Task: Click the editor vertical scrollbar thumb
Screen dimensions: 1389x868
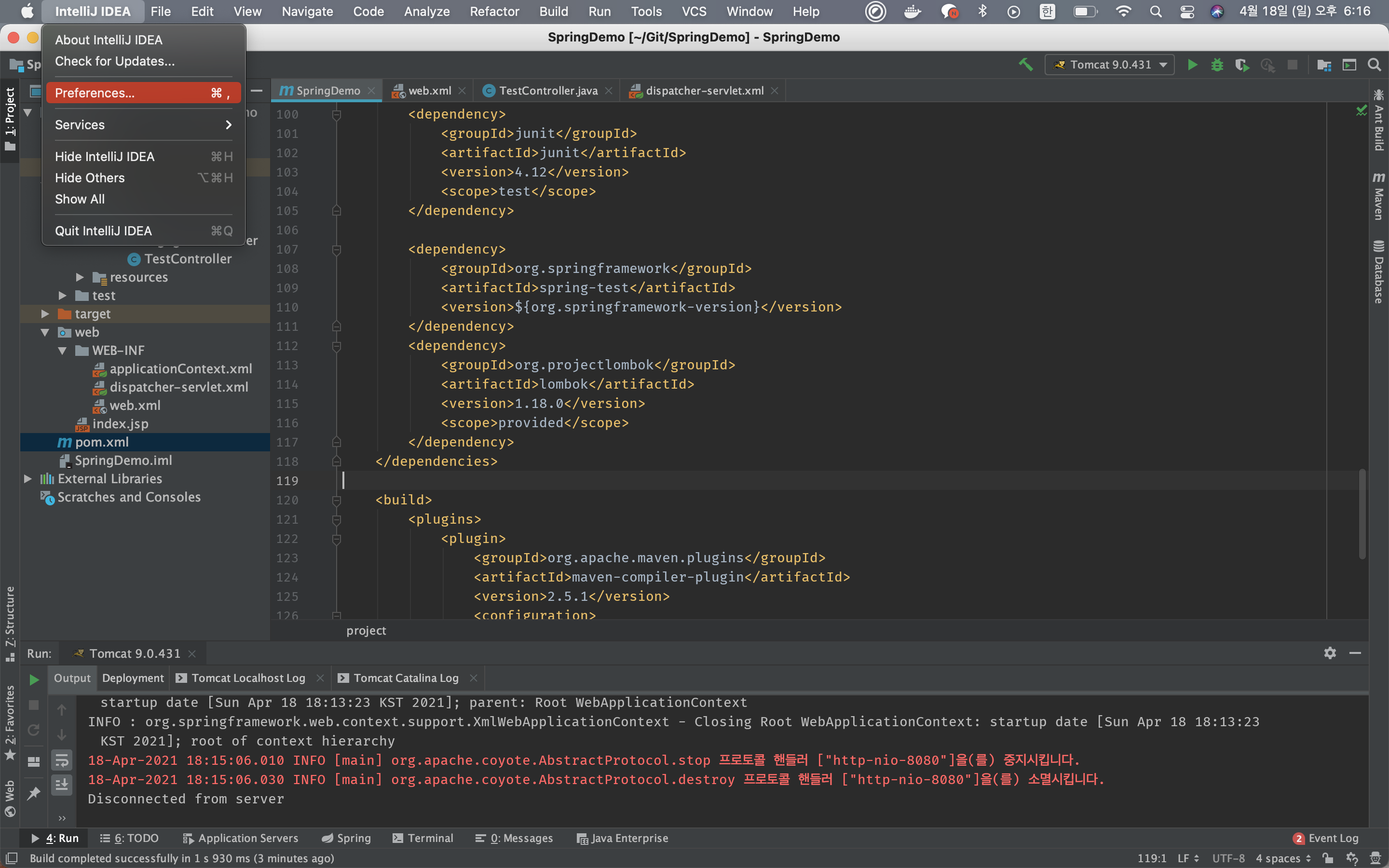Action: coord(1362,514)
